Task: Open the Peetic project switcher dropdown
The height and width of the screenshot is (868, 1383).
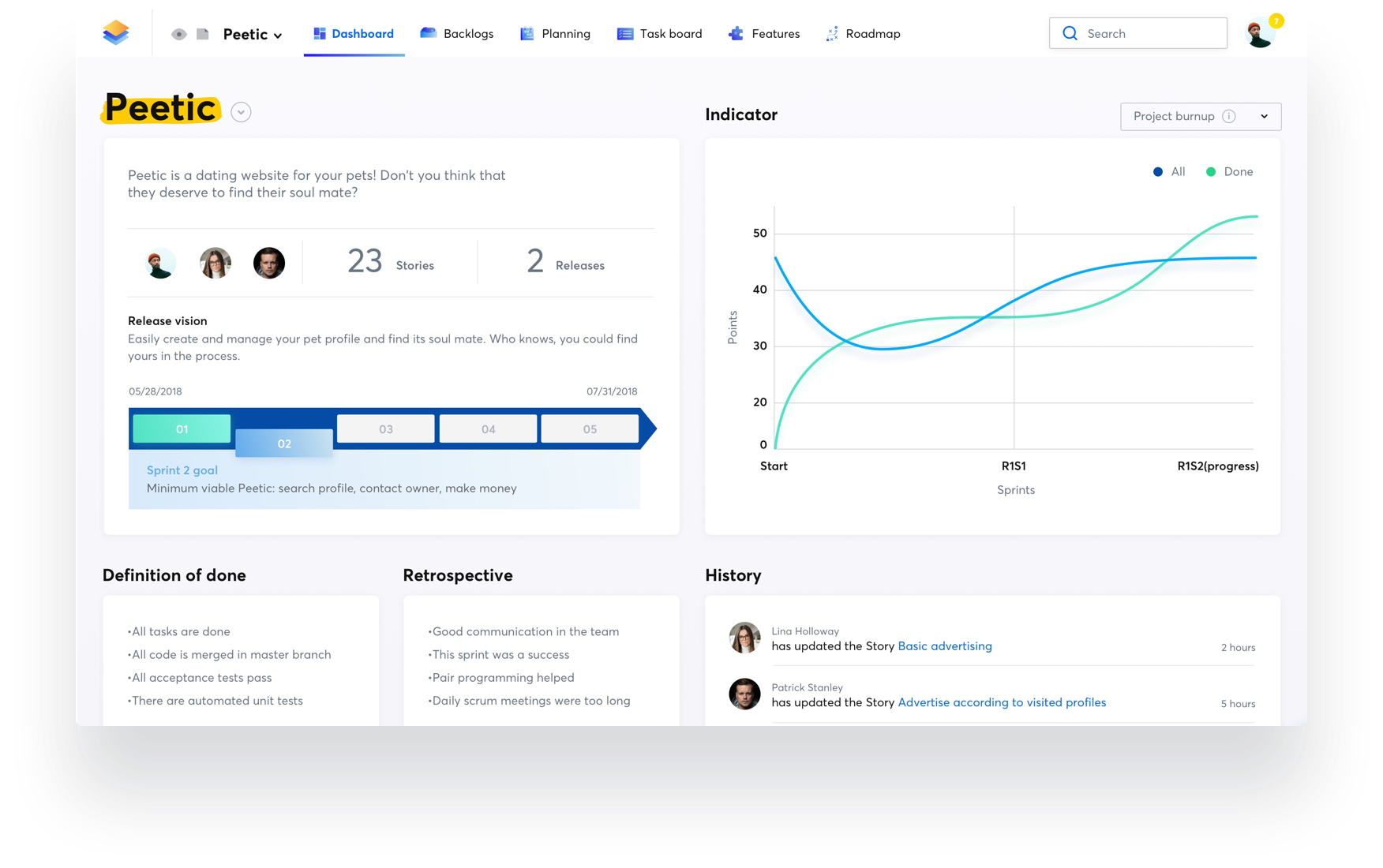Action: point(253,34)
